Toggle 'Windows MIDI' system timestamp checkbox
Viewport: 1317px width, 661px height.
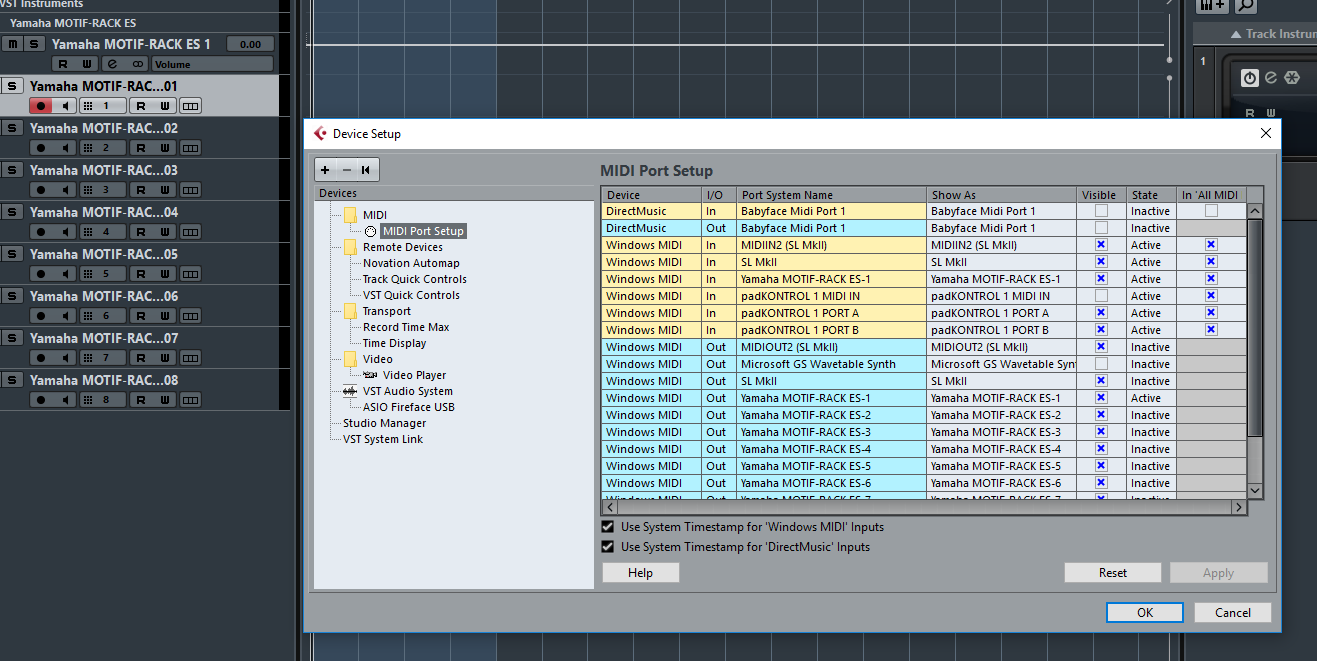(608, 527)
